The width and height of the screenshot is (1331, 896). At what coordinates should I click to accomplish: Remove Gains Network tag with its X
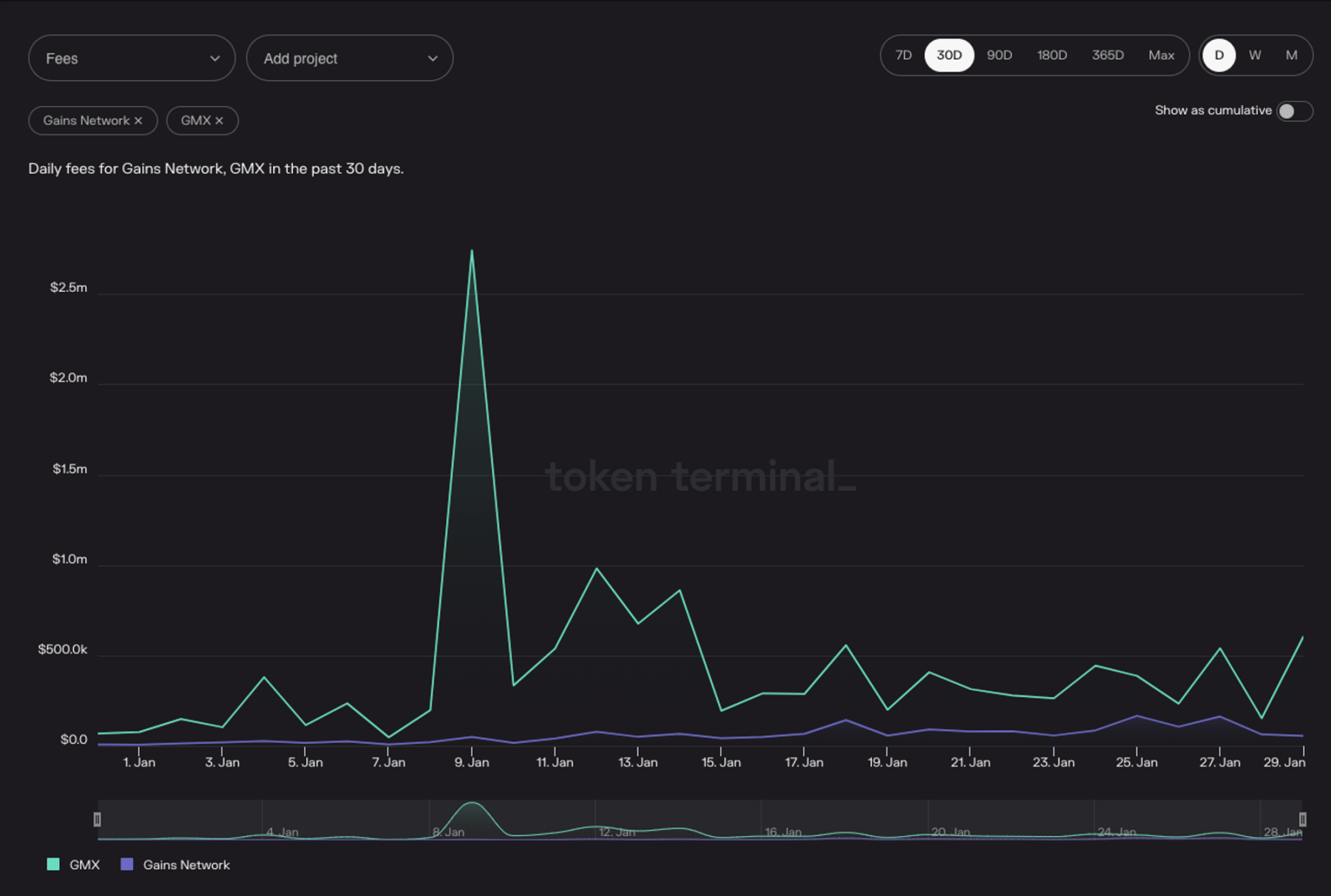coord(138,121)
